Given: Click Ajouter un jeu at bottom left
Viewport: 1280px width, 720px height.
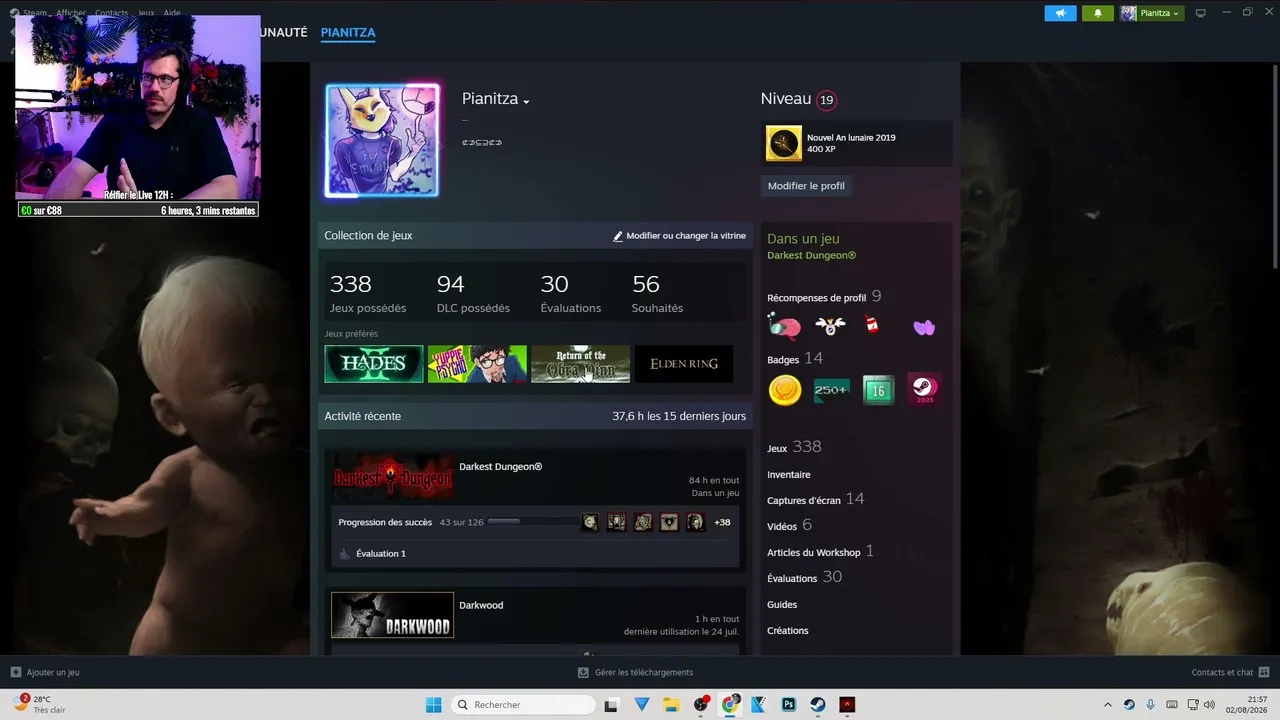Looking at the screenshot, I should point(44,673).
